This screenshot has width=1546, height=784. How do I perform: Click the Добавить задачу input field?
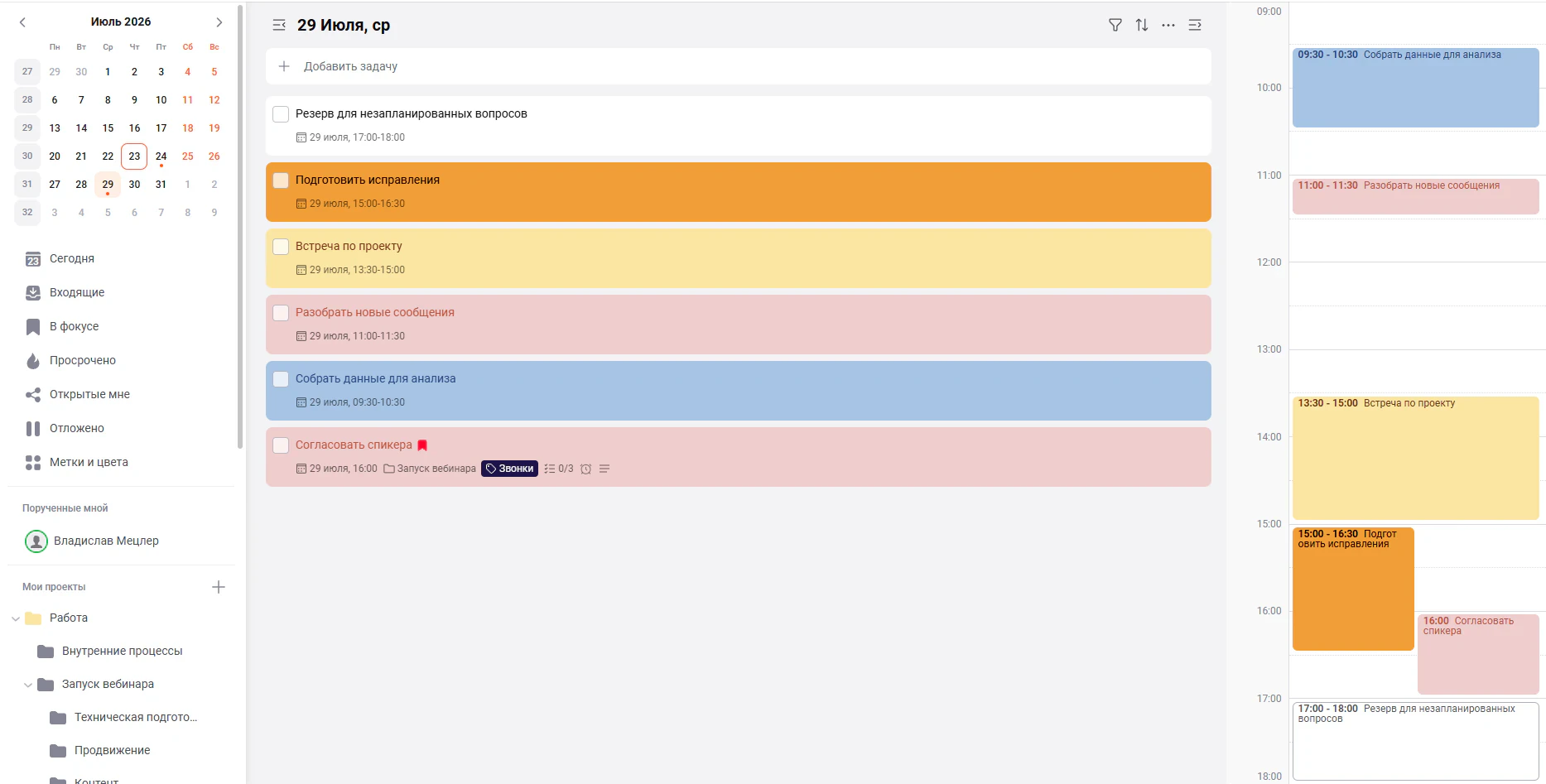pos(738,66)
